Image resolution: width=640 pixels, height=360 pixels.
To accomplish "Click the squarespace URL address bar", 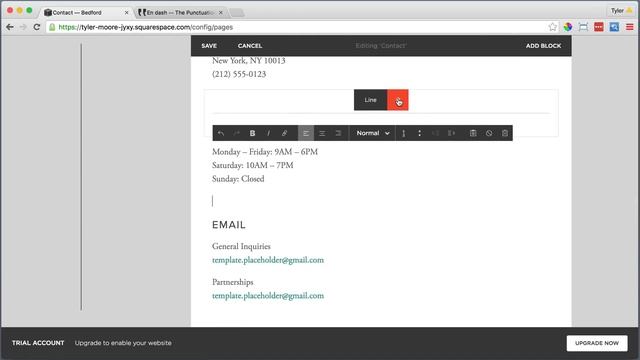I will click(302, 27).
